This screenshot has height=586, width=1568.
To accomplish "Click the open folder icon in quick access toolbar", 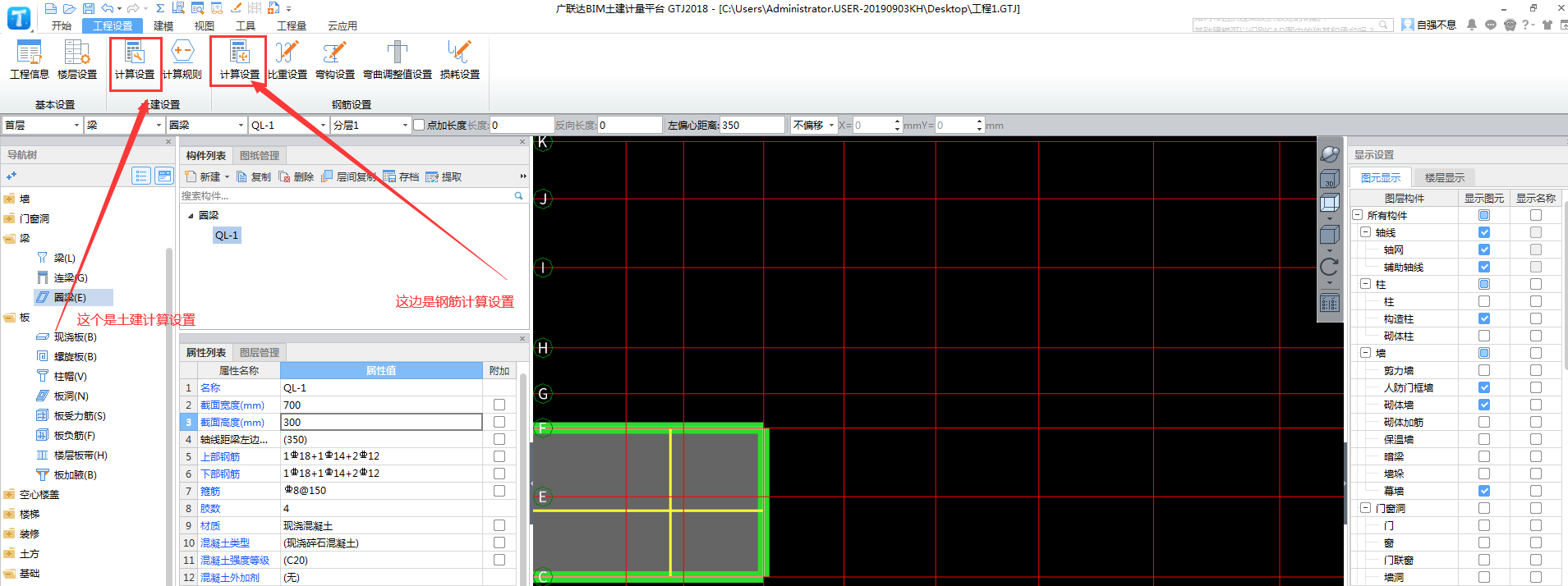I will point(70,8).
